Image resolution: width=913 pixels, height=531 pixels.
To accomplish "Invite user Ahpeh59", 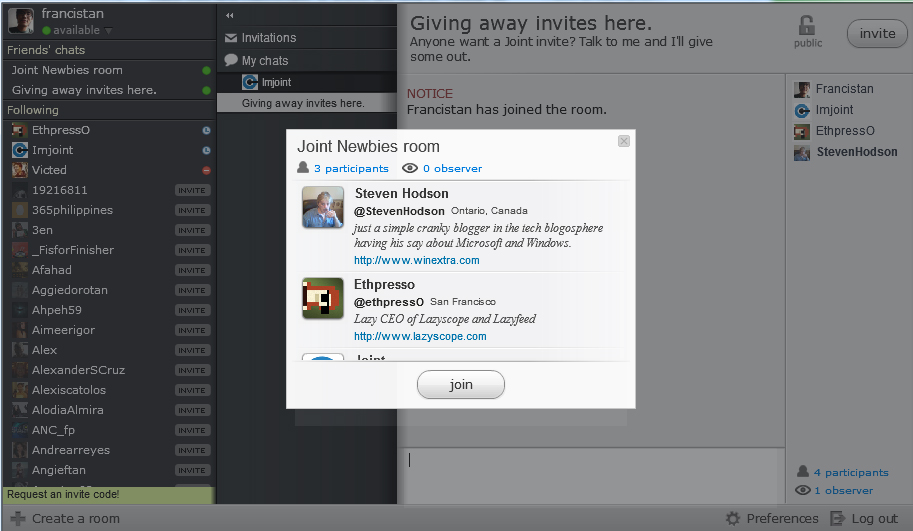I will [192, 310].
